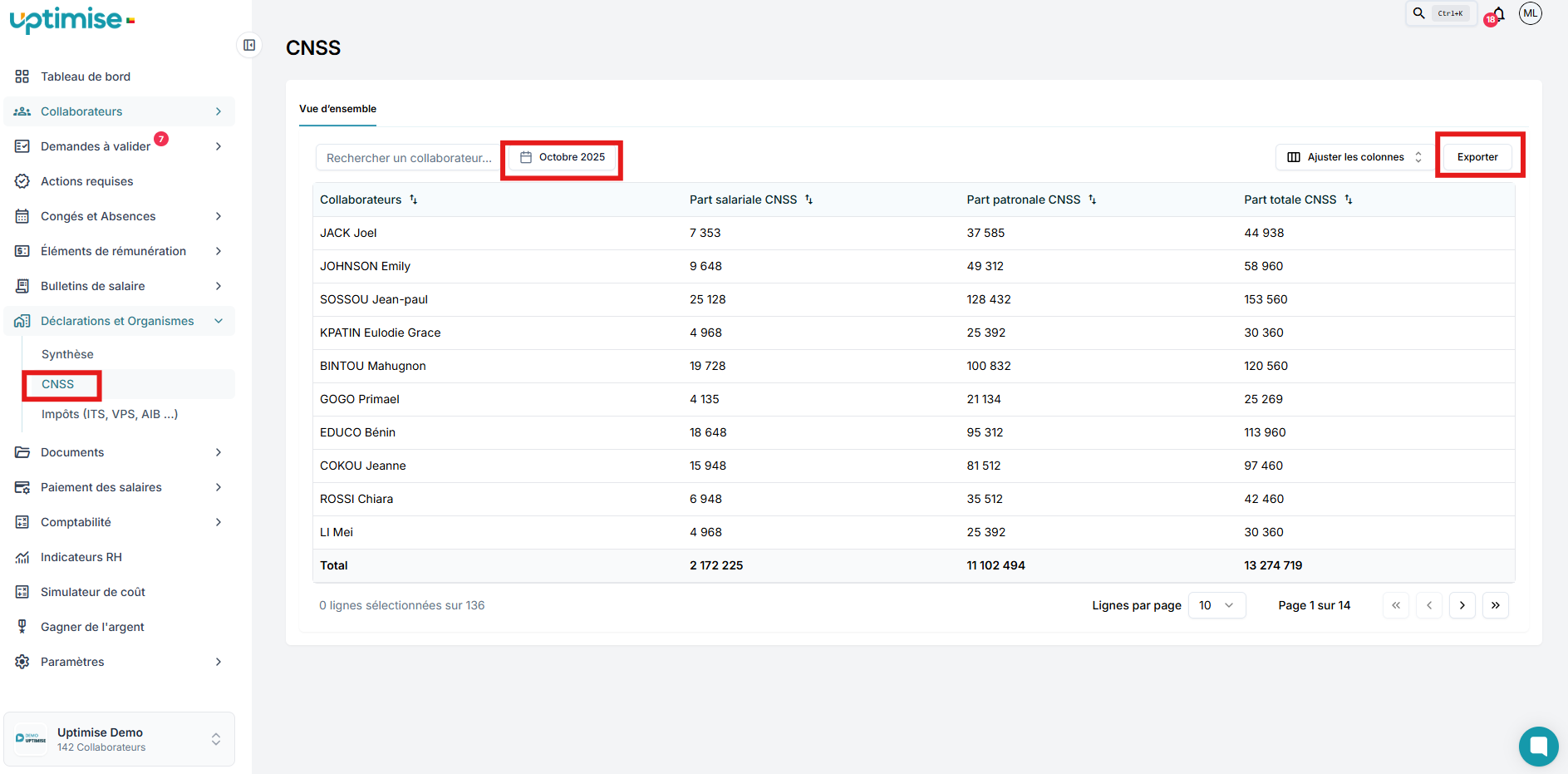Click the Éléments de rémunération icon
Image resolution: width=1568 pixels, height=774 pixels.
(x=22, y=251)
